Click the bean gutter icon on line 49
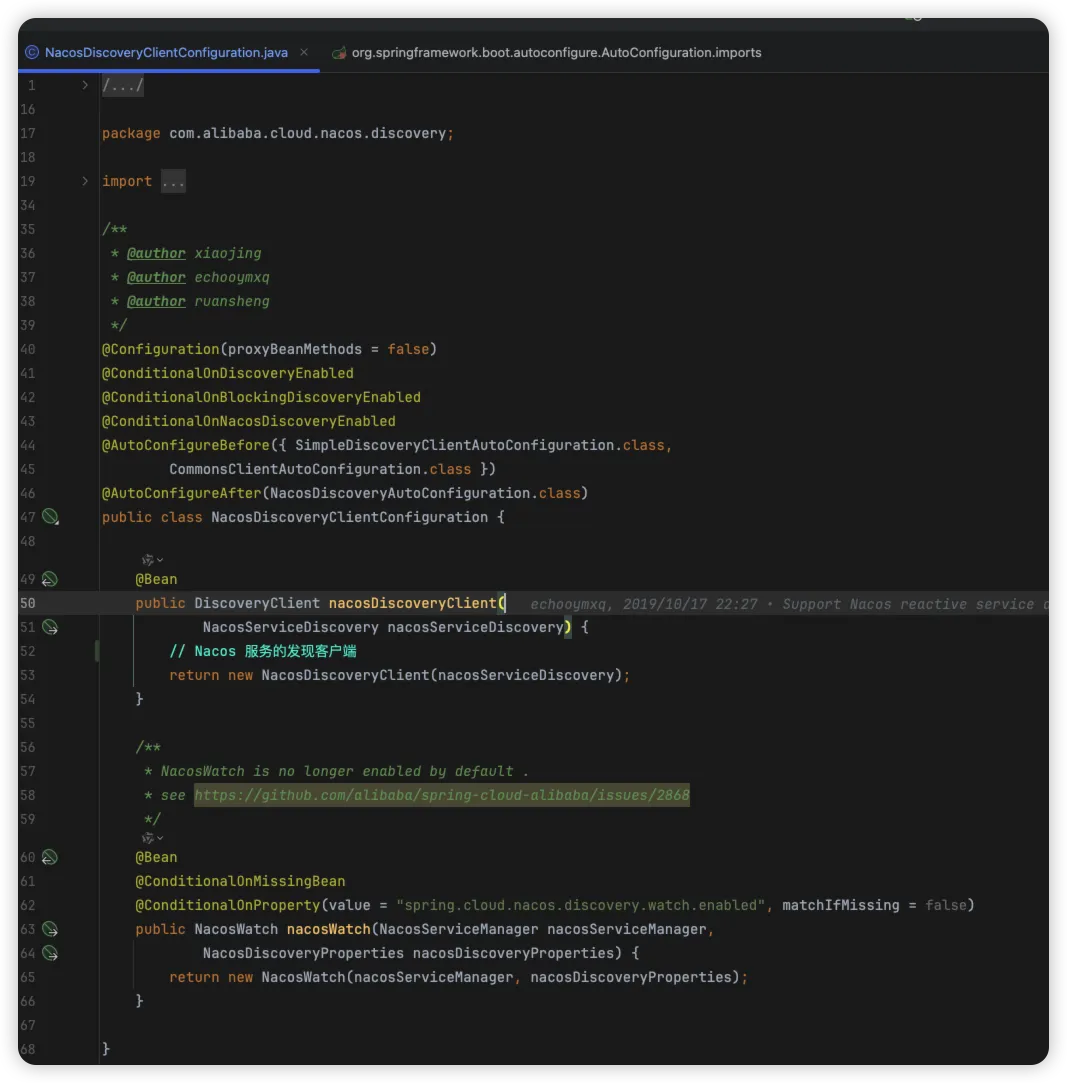Image resolution: width=1067 pixels, height=1083 pixels. [x=50, y=579]
